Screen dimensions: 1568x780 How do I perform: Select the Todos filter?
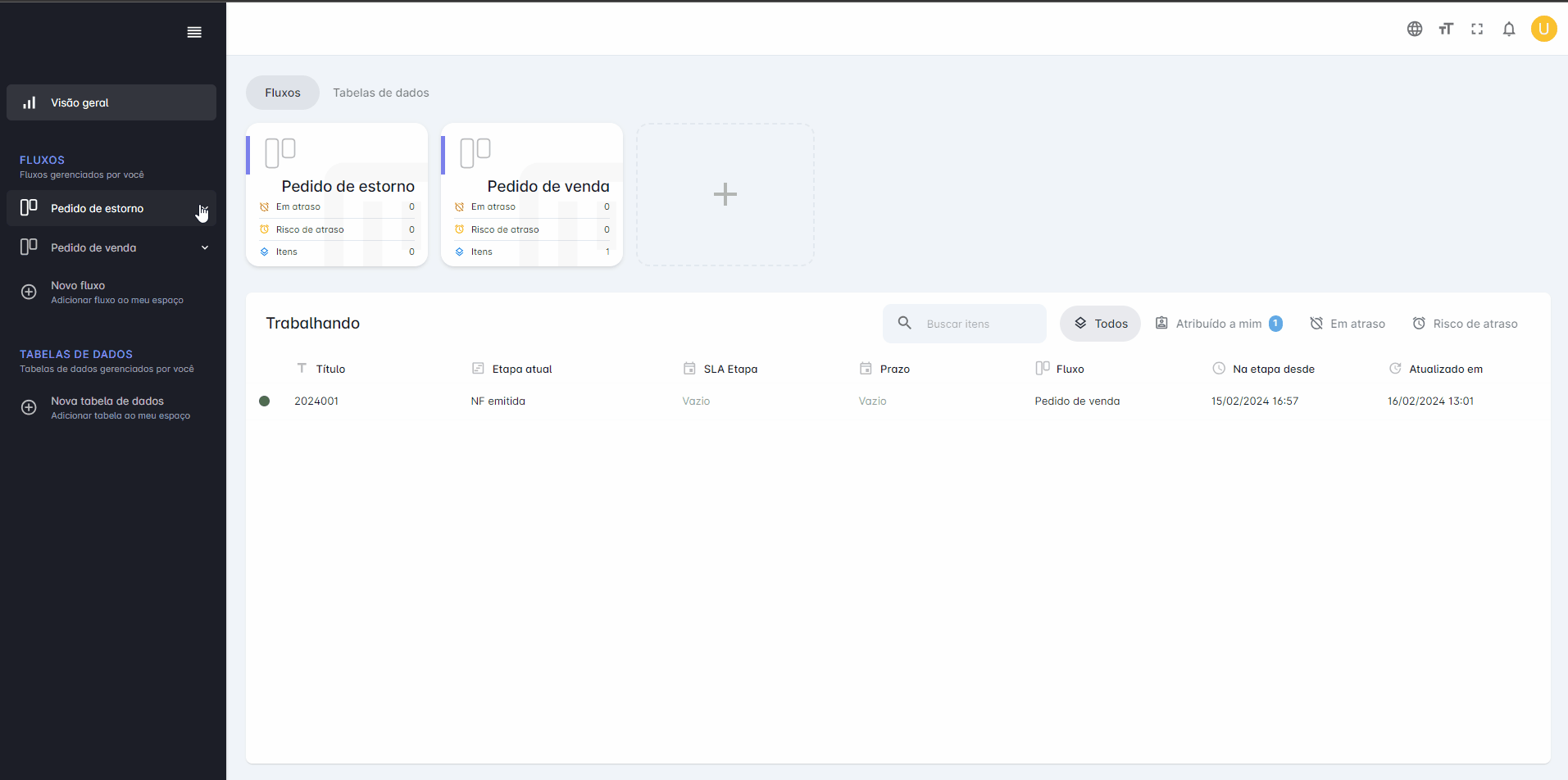click(x=1100, y=324)
